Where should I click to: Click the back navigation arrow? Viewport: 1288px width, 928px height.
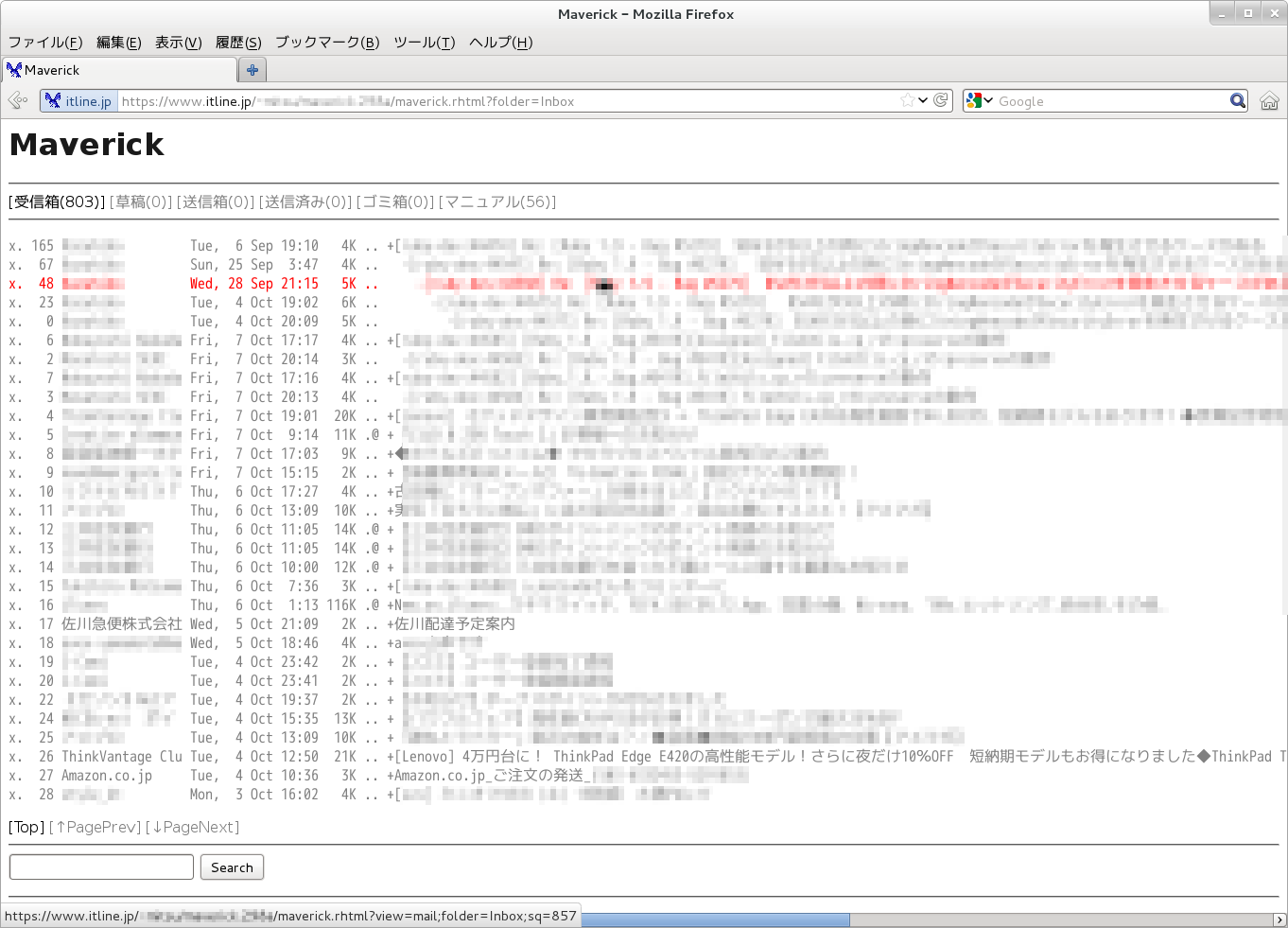click(17, 100)
